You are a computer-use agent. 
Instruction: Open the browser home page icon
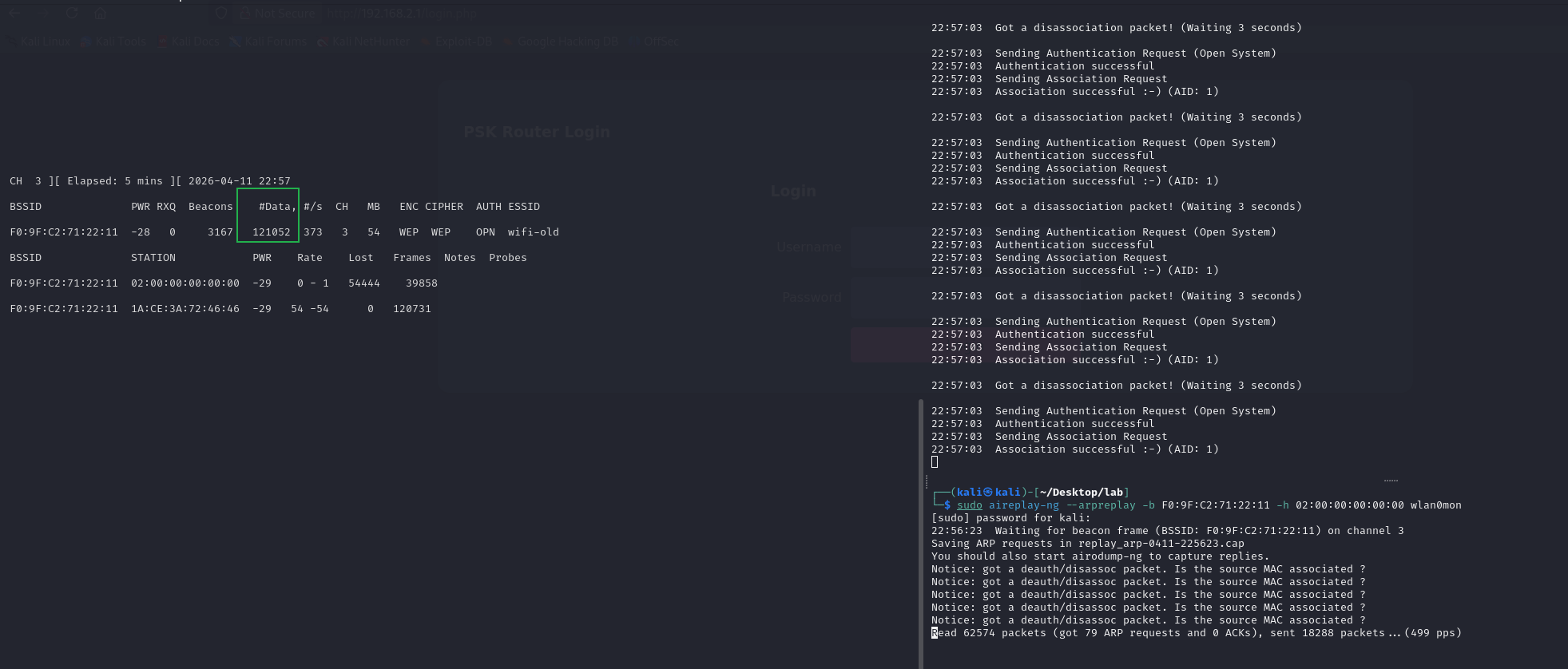coord(100,13)
